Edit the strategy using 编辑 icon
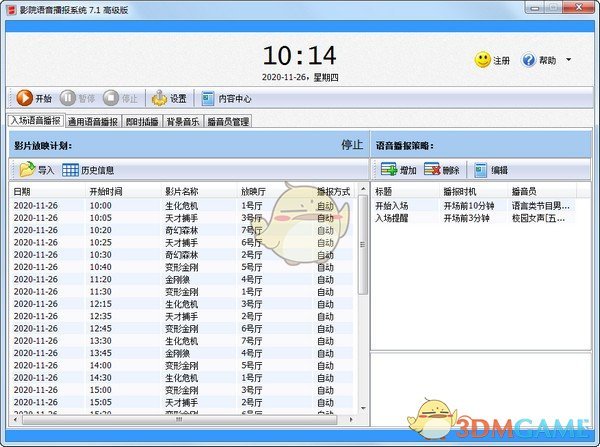 click(481, 170)
